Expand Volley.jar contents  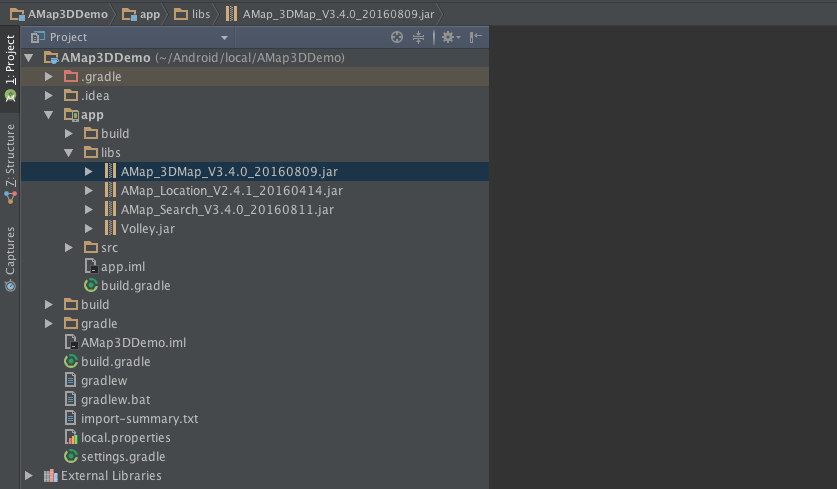89,228
